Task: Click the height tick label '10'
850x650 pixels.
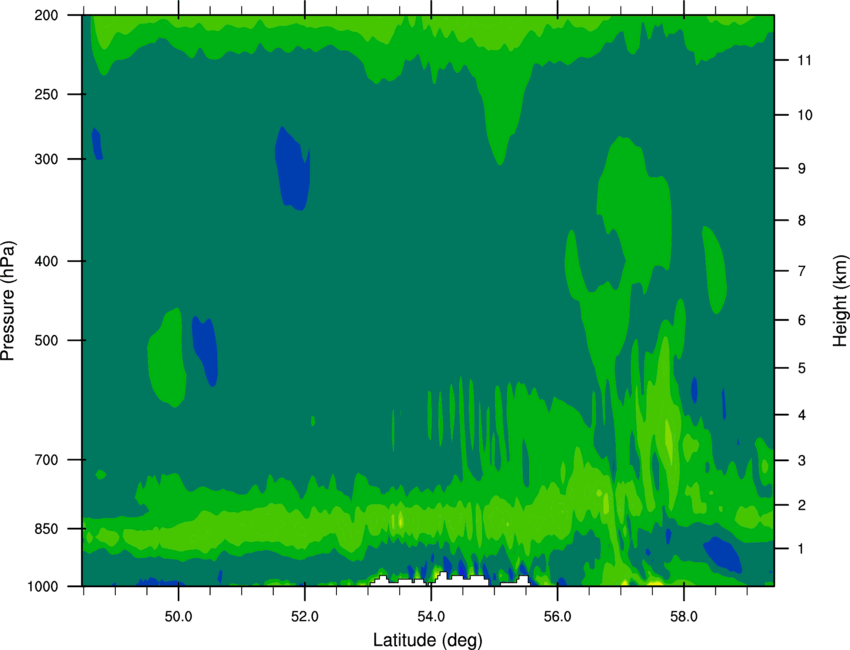Action: pyautogui.click(x=804, y=115)
